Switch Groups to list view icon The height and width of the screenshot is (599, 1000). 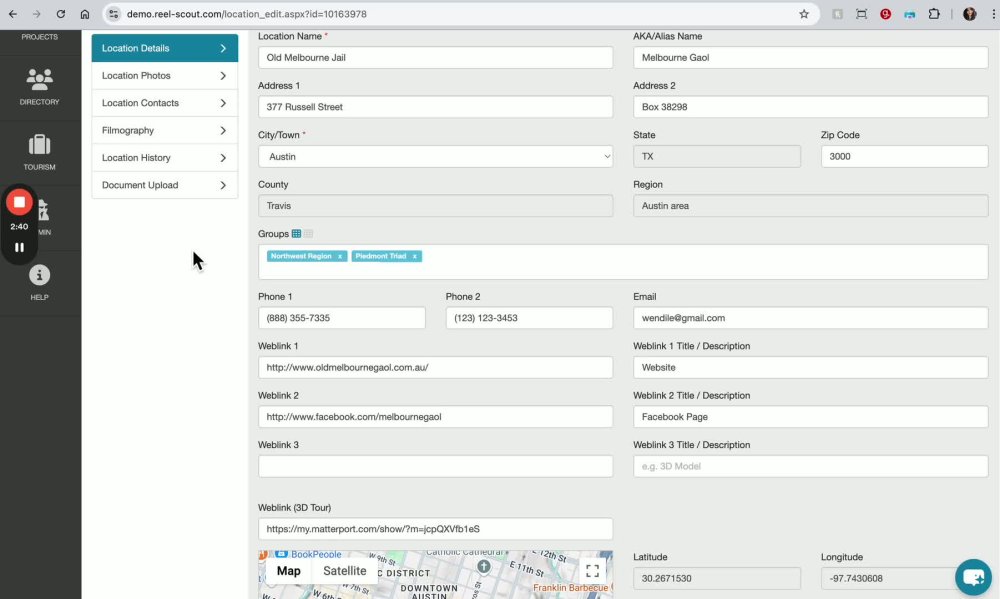(309, 233)
